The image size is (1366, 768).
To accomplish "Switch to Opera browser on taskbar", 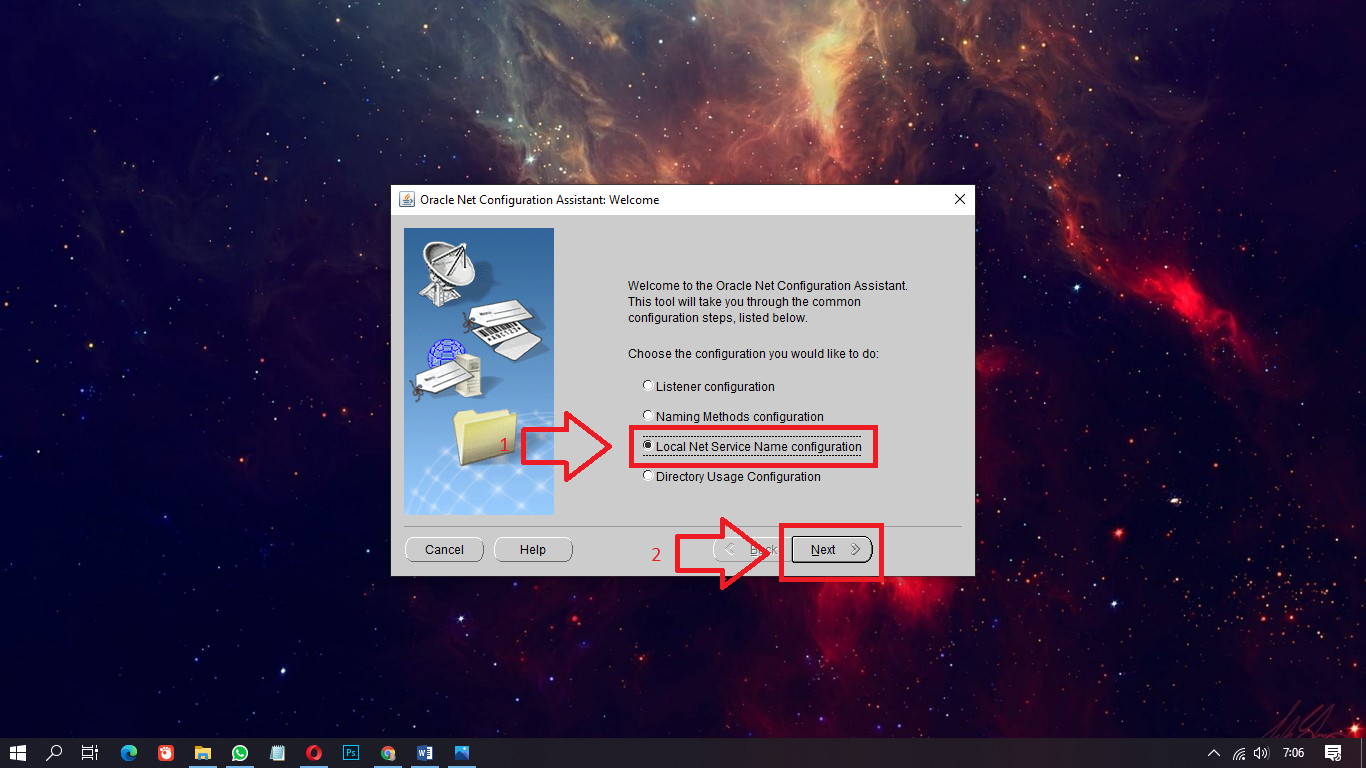I will (x=314, y=753).
